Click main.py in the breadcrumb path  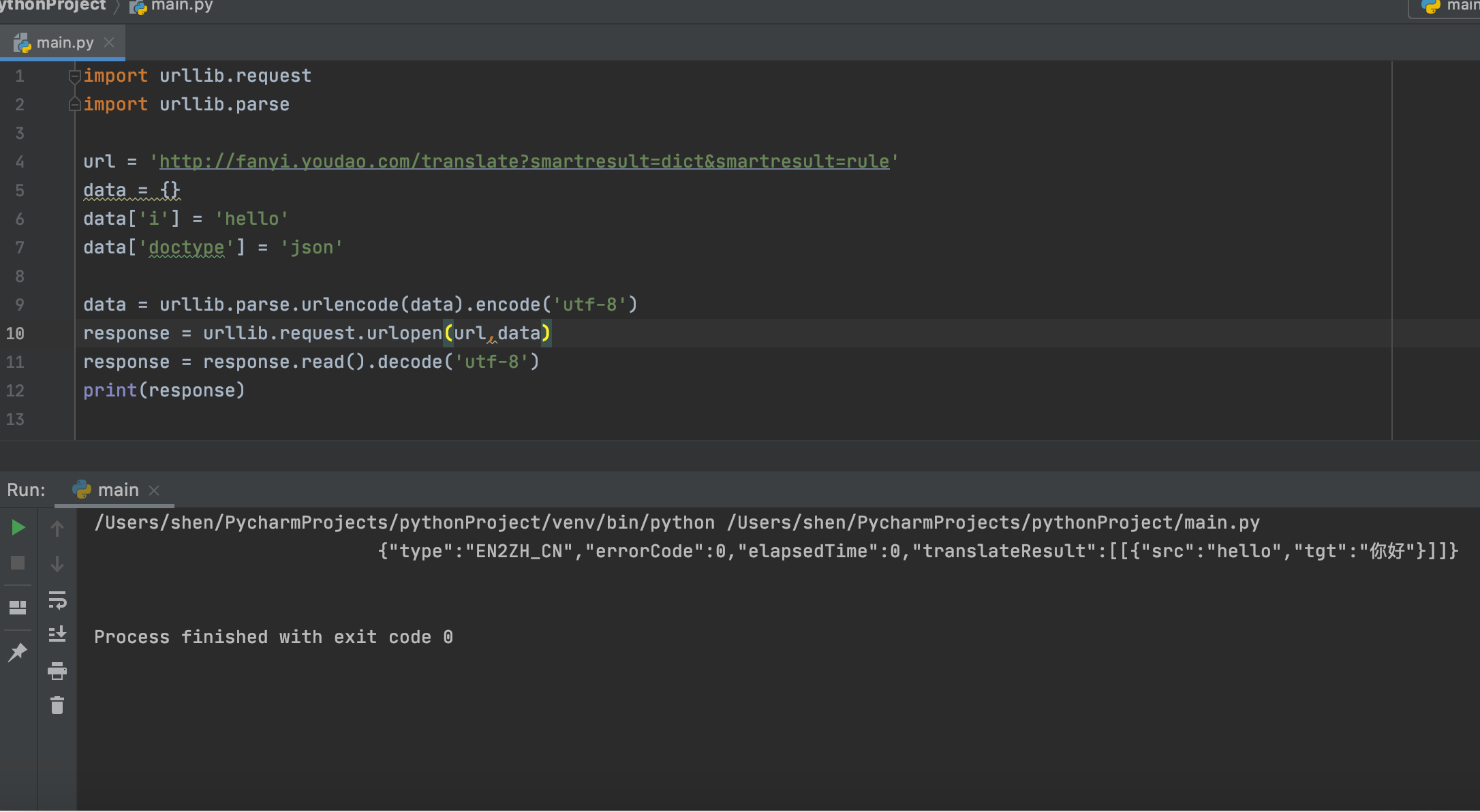[x=181, y=6]
